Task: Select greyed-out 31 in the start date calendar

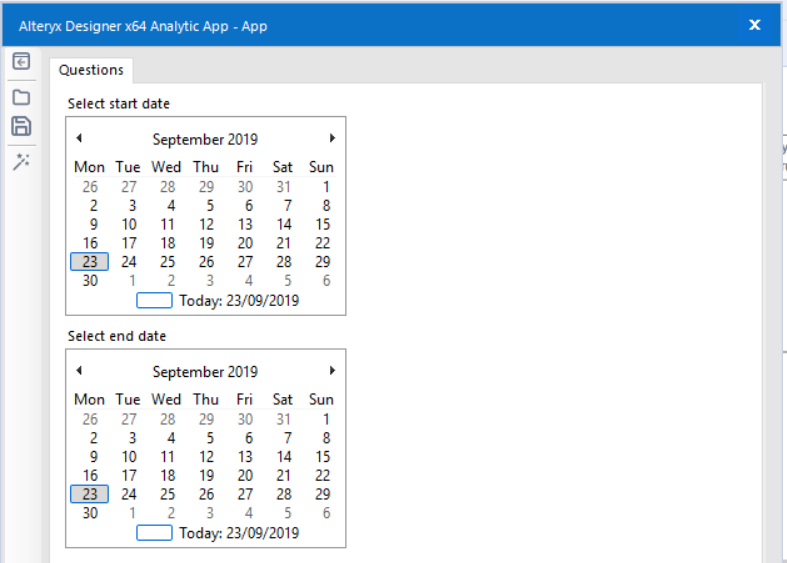Action: click(283, 187)
